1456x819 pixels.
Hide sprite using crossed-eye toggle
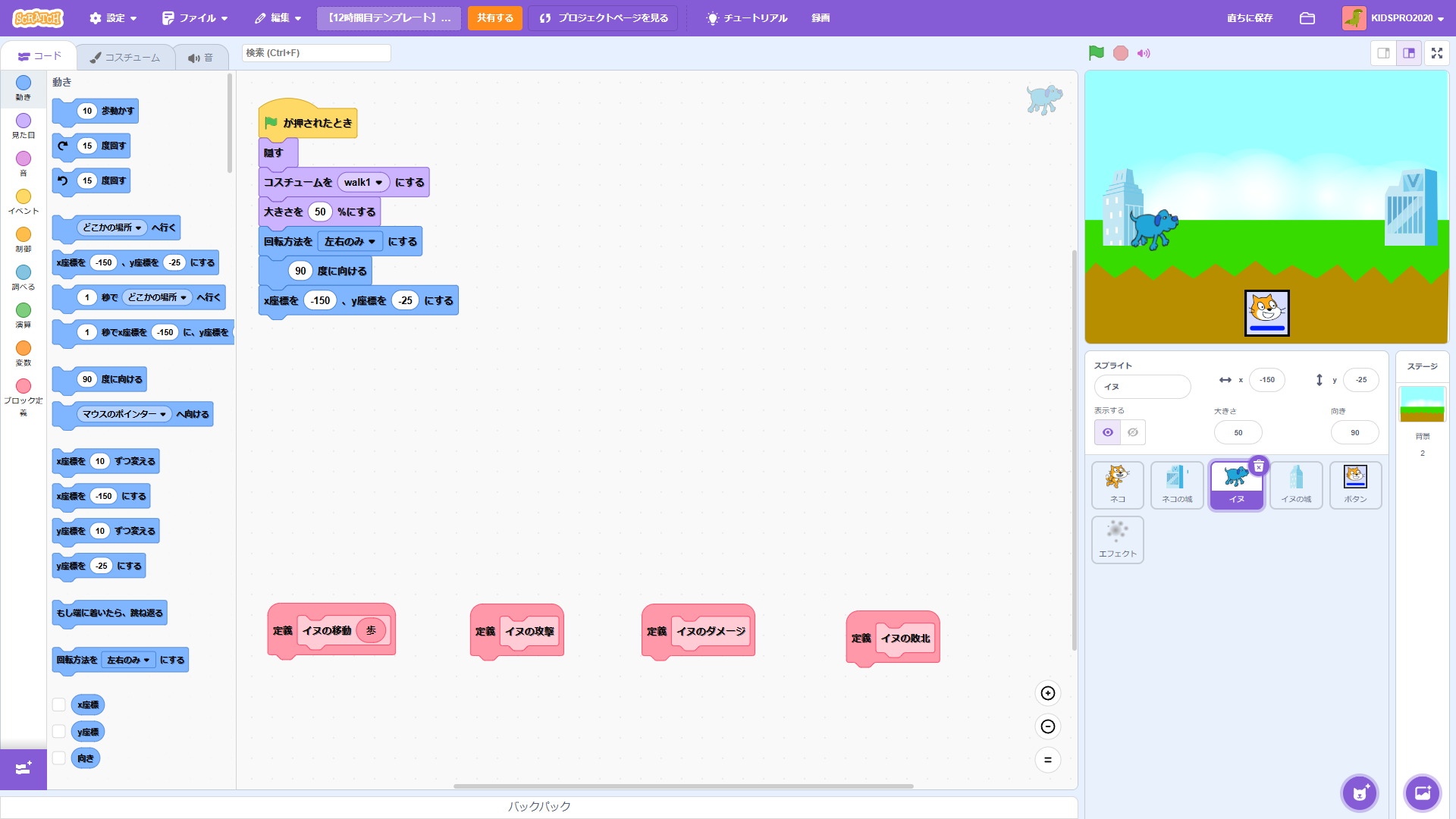click(1132, 432)
